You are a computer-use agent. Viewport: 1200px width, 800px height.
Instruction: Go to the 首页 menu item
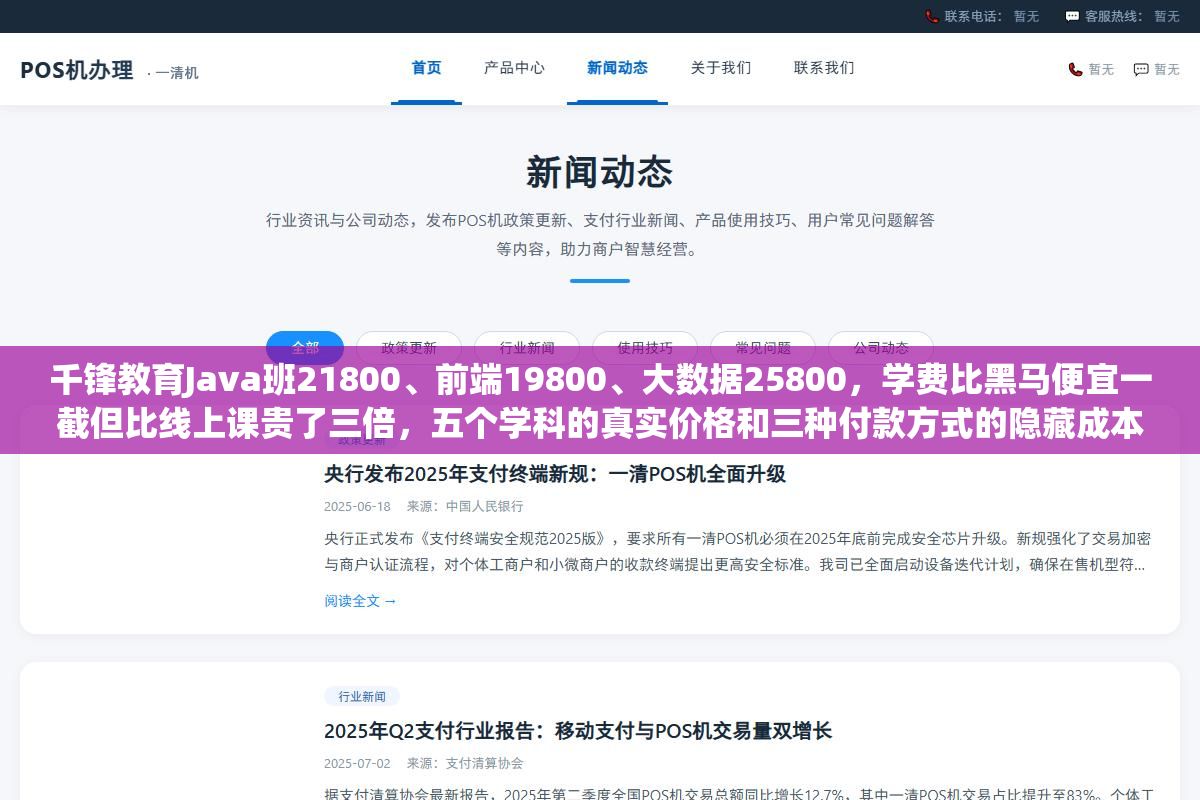point(426,68)
